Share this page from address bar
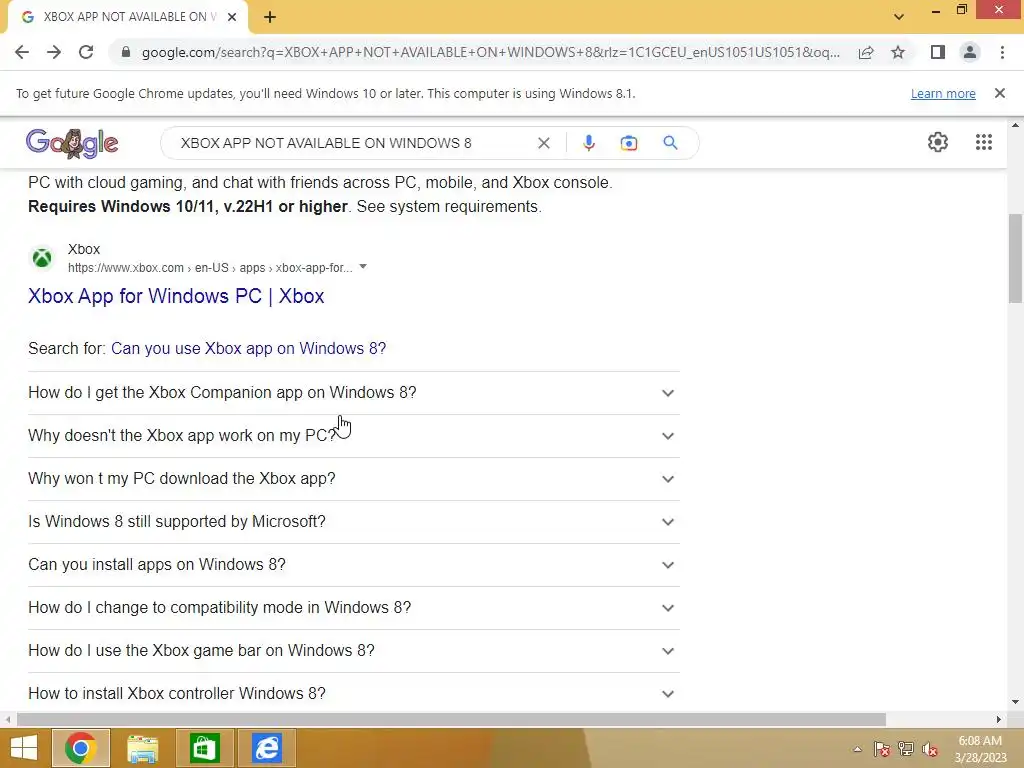Image resolution: width=1024 pixels, height=768 pixels. (866, 52)
